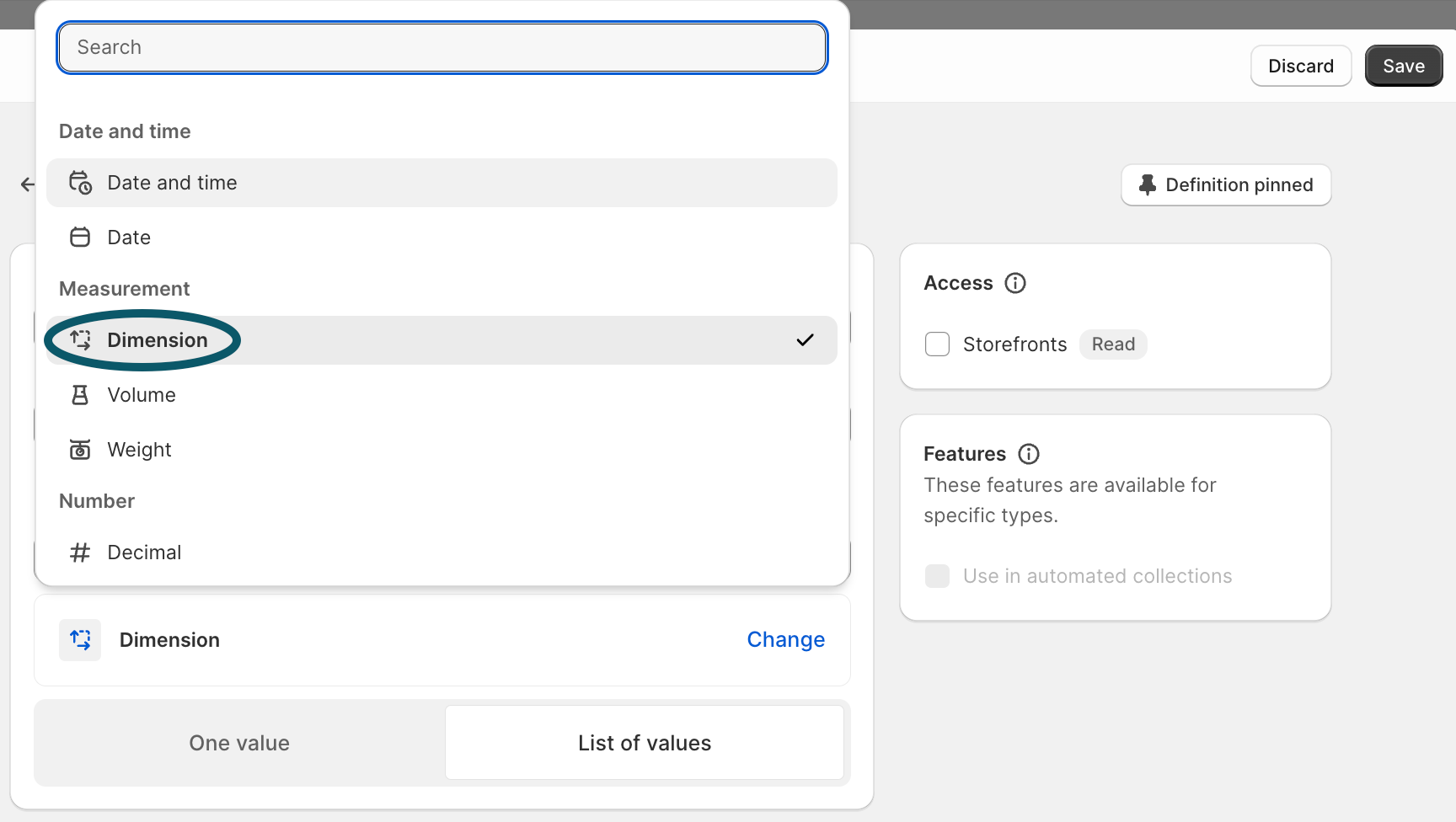Click the Change link beside Dimension
Viewport: 1456px width, 822px height.
[785, 640]
